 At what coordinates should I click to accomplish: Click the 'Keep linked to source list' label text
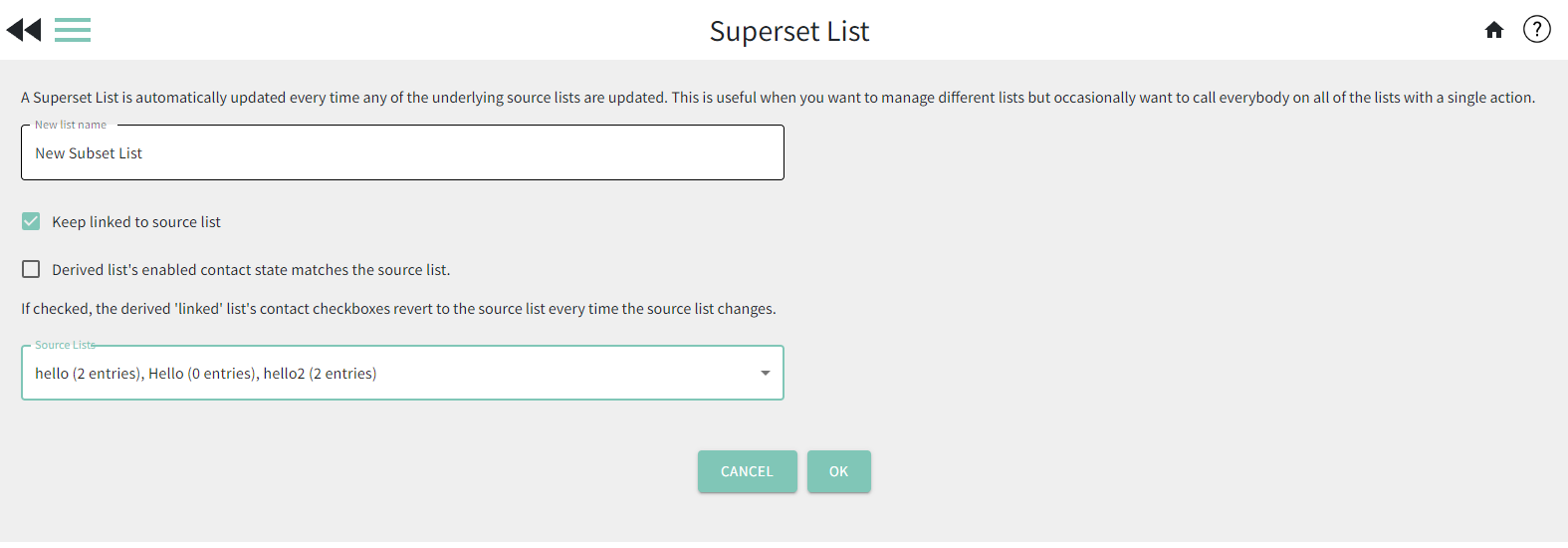coord(136,222)
